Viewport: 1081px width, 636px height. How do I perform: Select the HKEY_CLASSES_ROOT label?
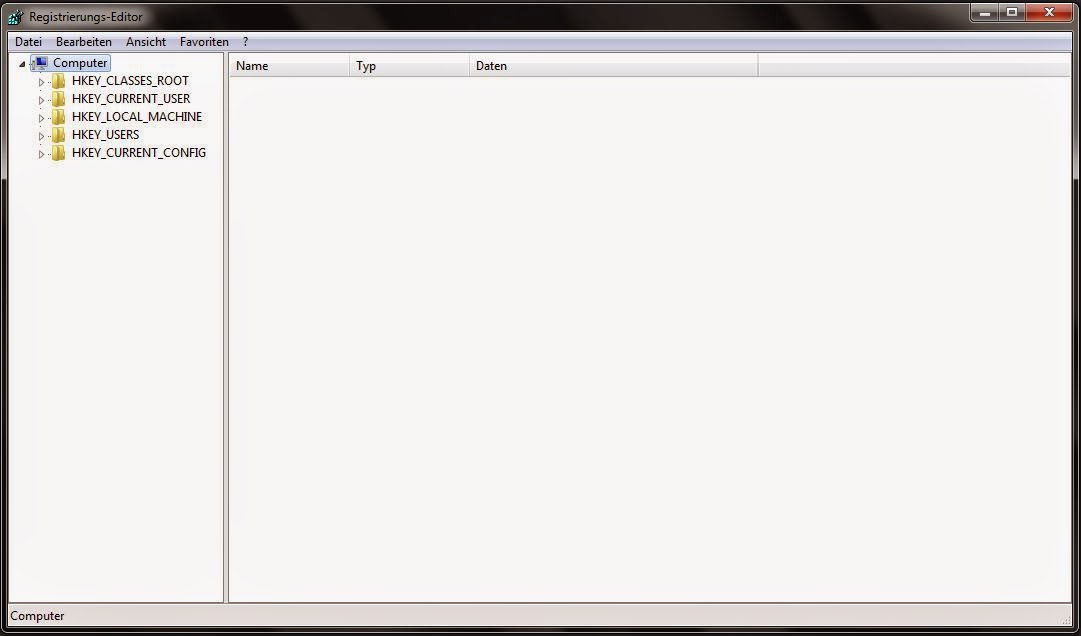point(130,81)
